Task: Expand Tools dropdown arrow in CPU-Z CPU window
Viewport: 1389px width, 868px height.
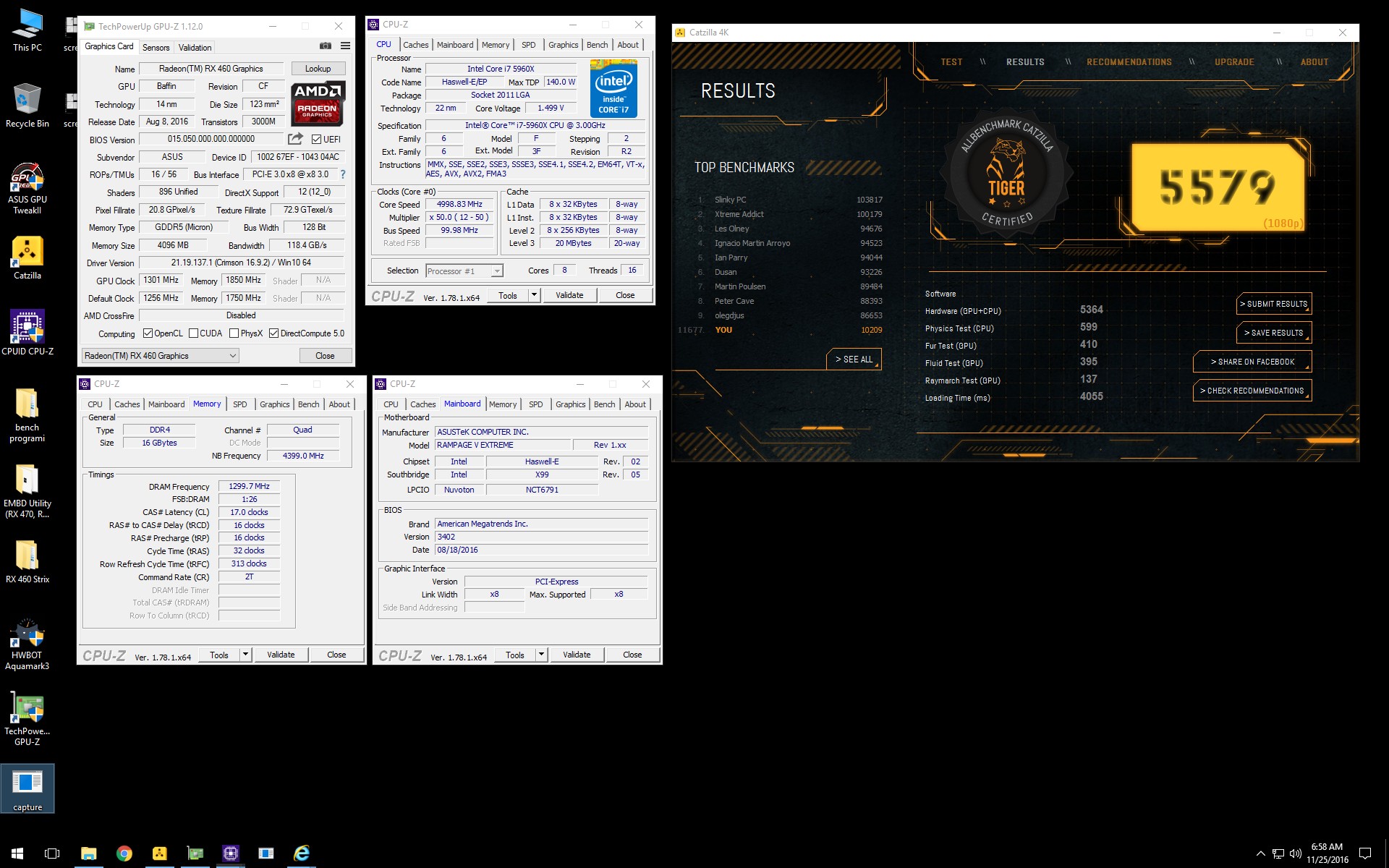Action: click(534, 295)
